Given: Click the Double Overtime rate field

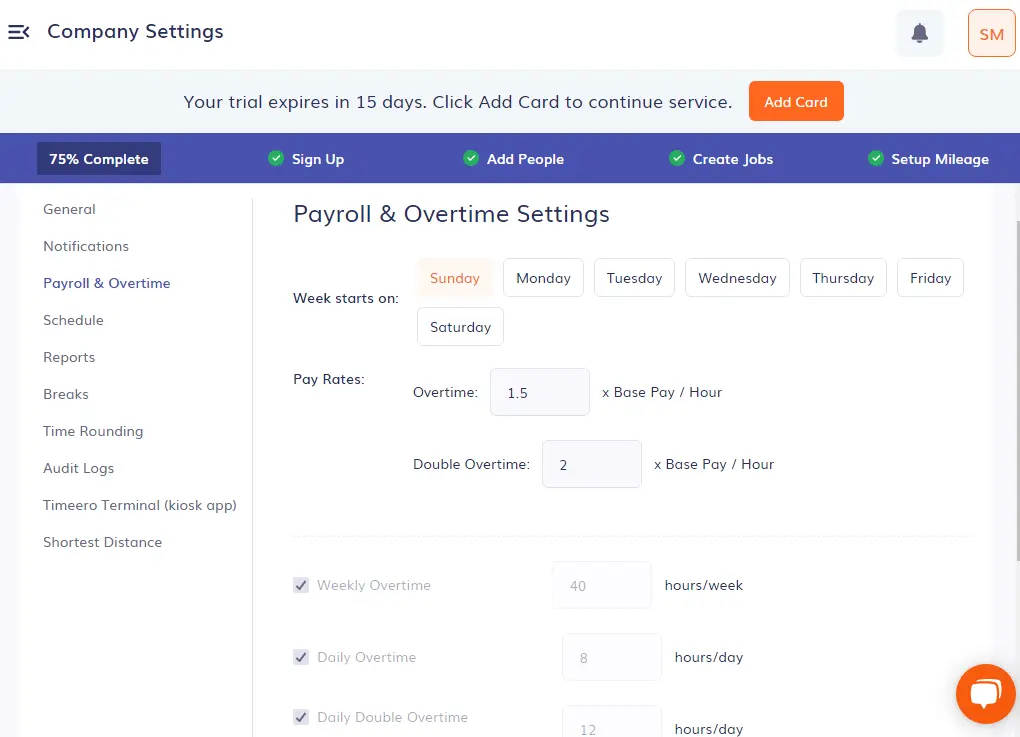Looking at the screenshot, I should pyautogui.click(x=591, y=464).
